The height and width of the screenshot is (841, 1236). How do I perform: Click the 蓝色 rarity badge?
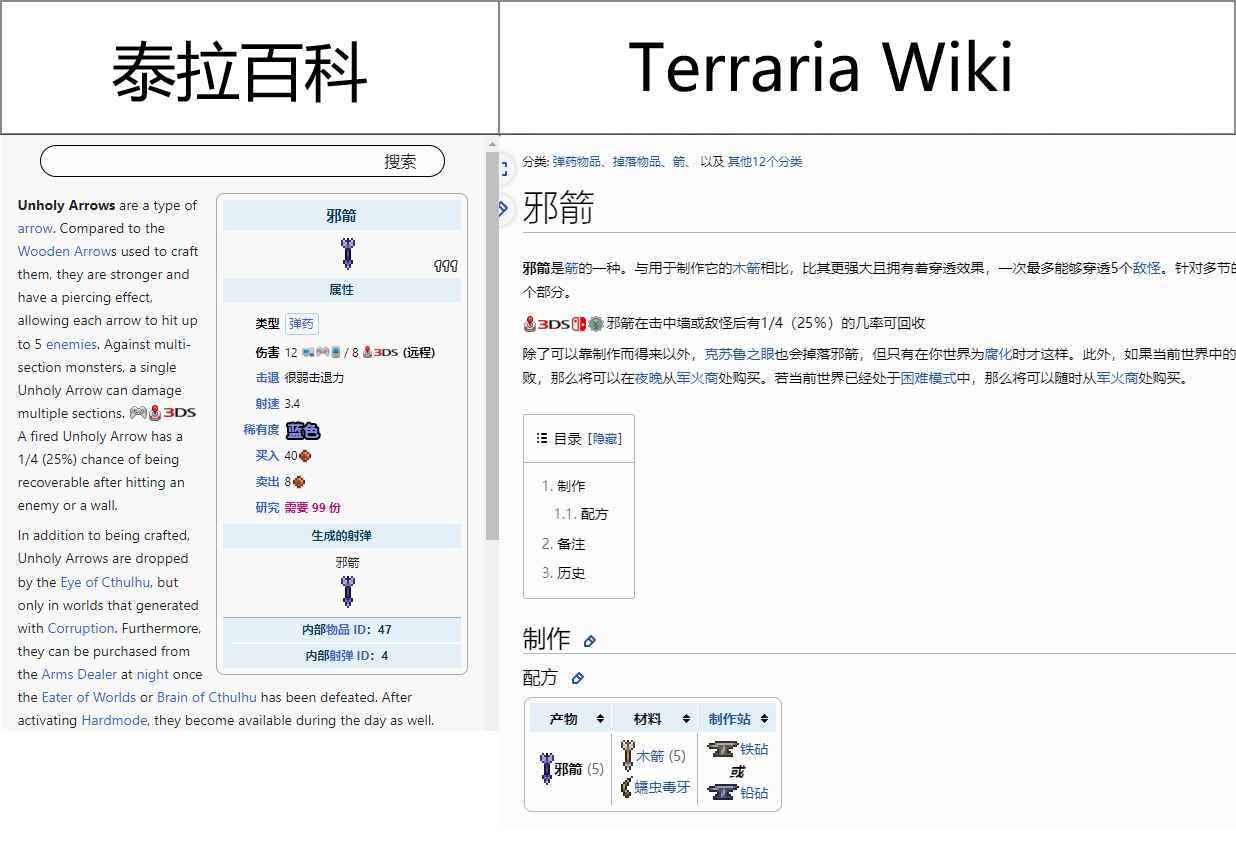pyautogui.click(x=303, y=430)
